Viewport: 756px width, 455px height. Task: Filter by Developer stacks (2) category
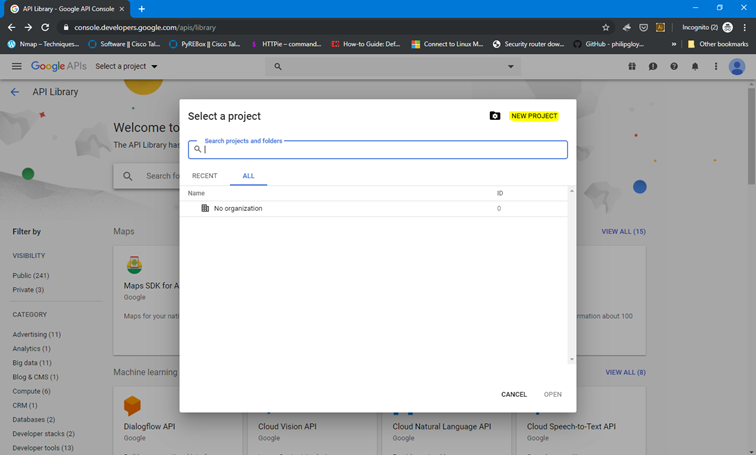point(43,434)
